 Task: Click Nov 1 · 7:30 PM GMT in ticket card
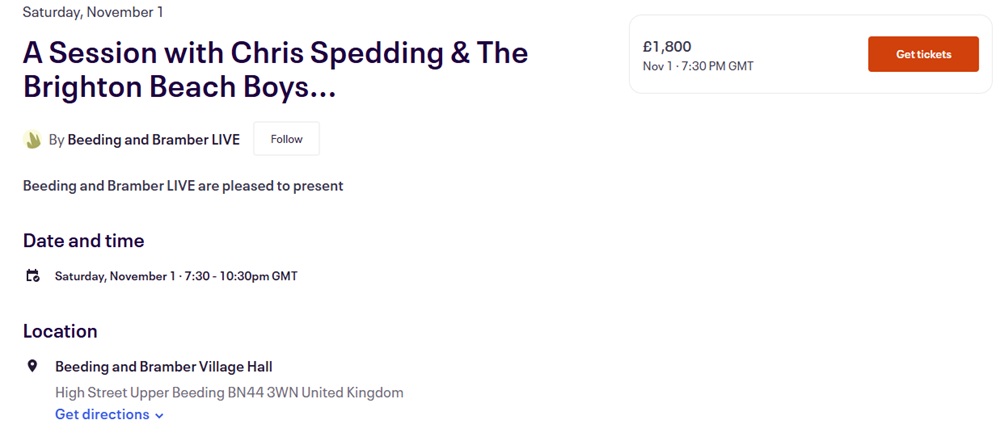pyautogui.click(x=698, y=67)
